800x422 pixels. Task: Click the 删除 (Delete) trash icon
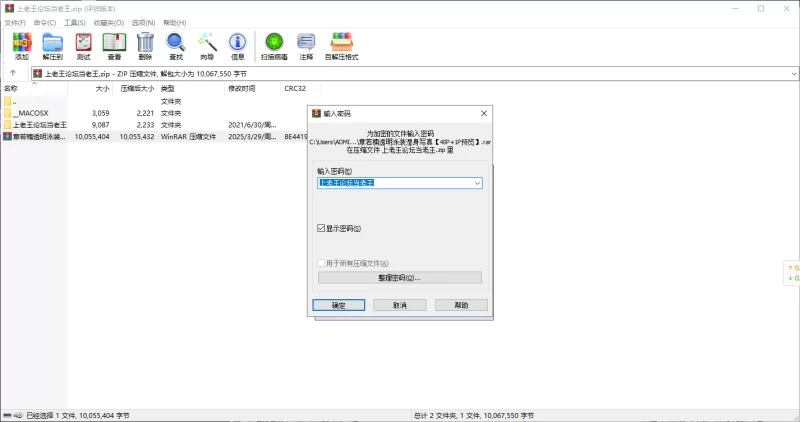tap(145, 45)
